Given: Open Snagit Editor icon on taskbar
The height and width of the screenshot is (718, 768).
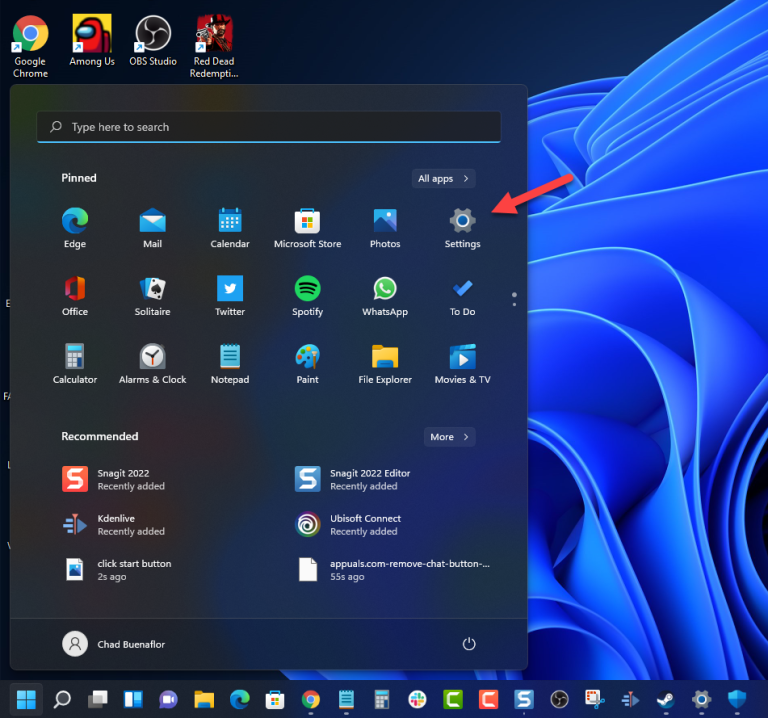Looking at the screenshot, I should [524, 699].
